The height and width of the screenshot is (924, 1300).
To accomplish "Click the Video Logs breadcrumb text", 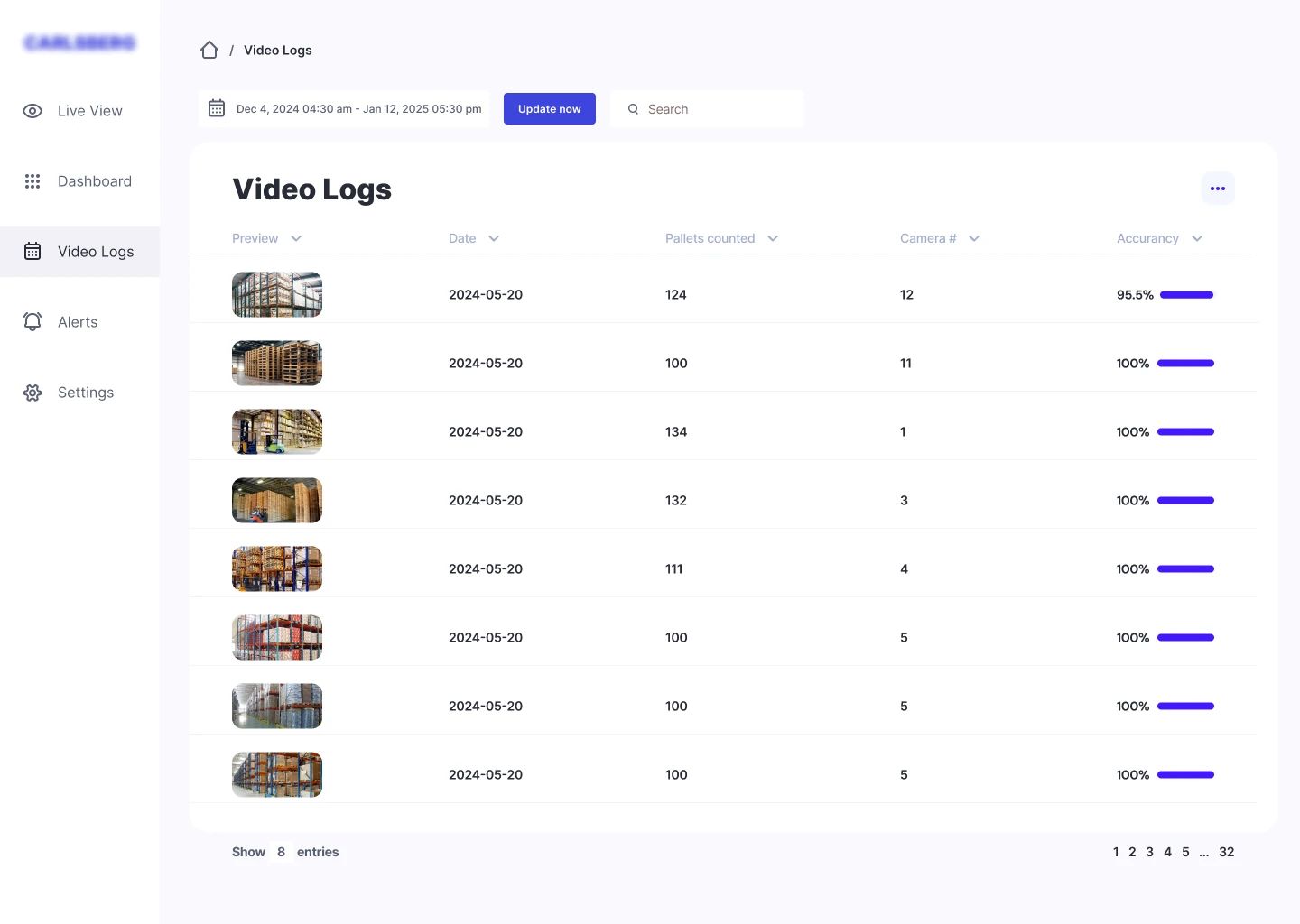I will [278, 51].
